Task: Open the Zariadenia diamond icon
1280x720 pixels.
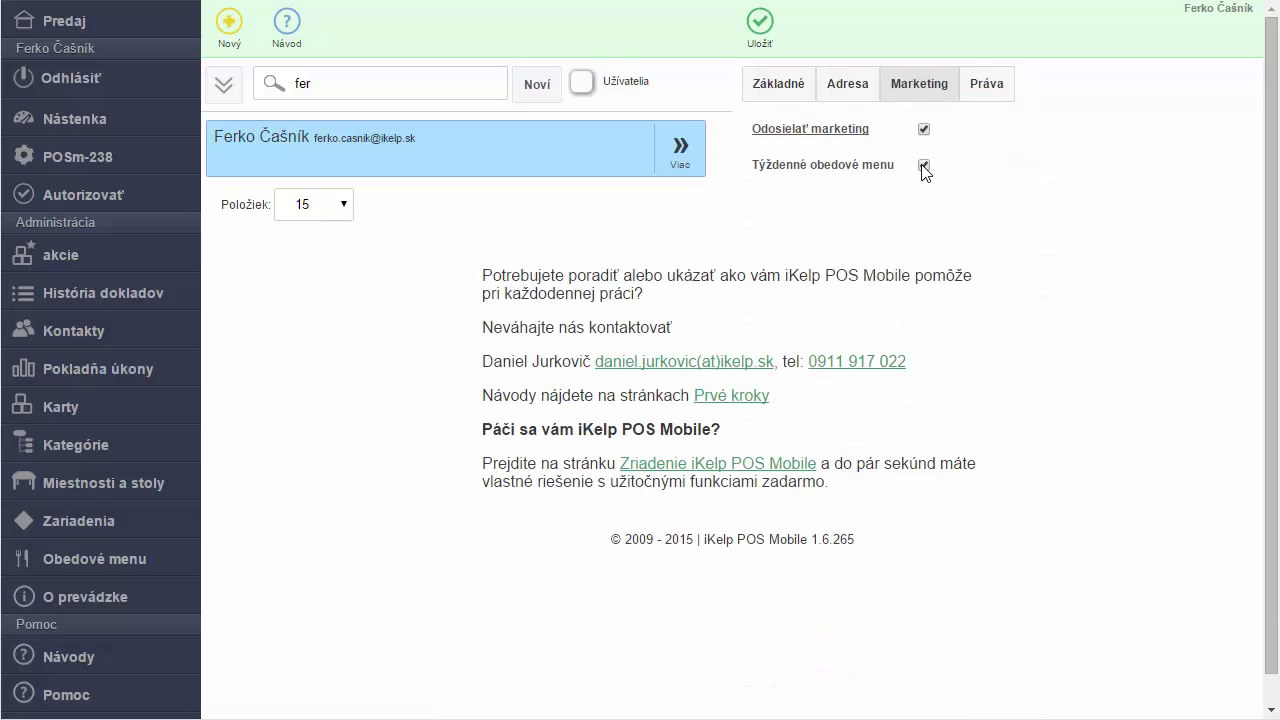Action: coord(24,520)
